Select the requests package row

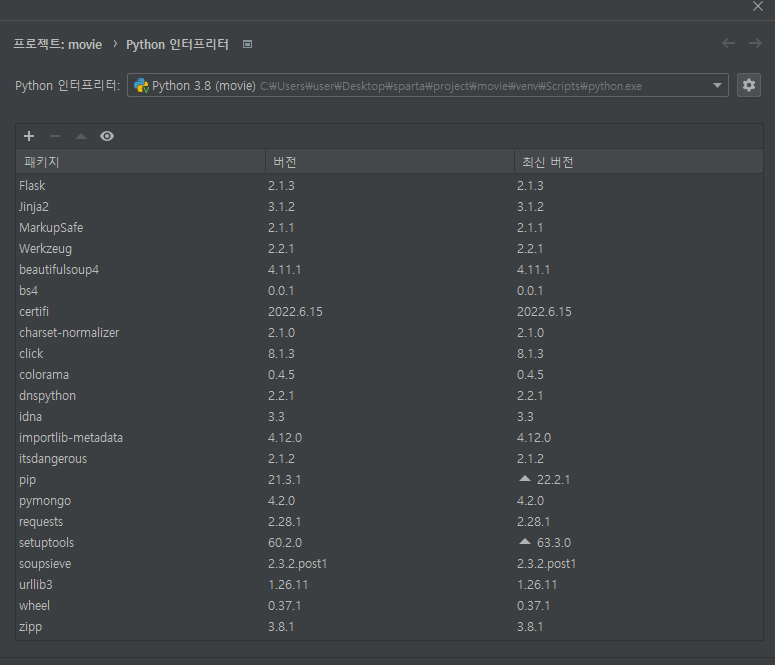coord(389,522)
